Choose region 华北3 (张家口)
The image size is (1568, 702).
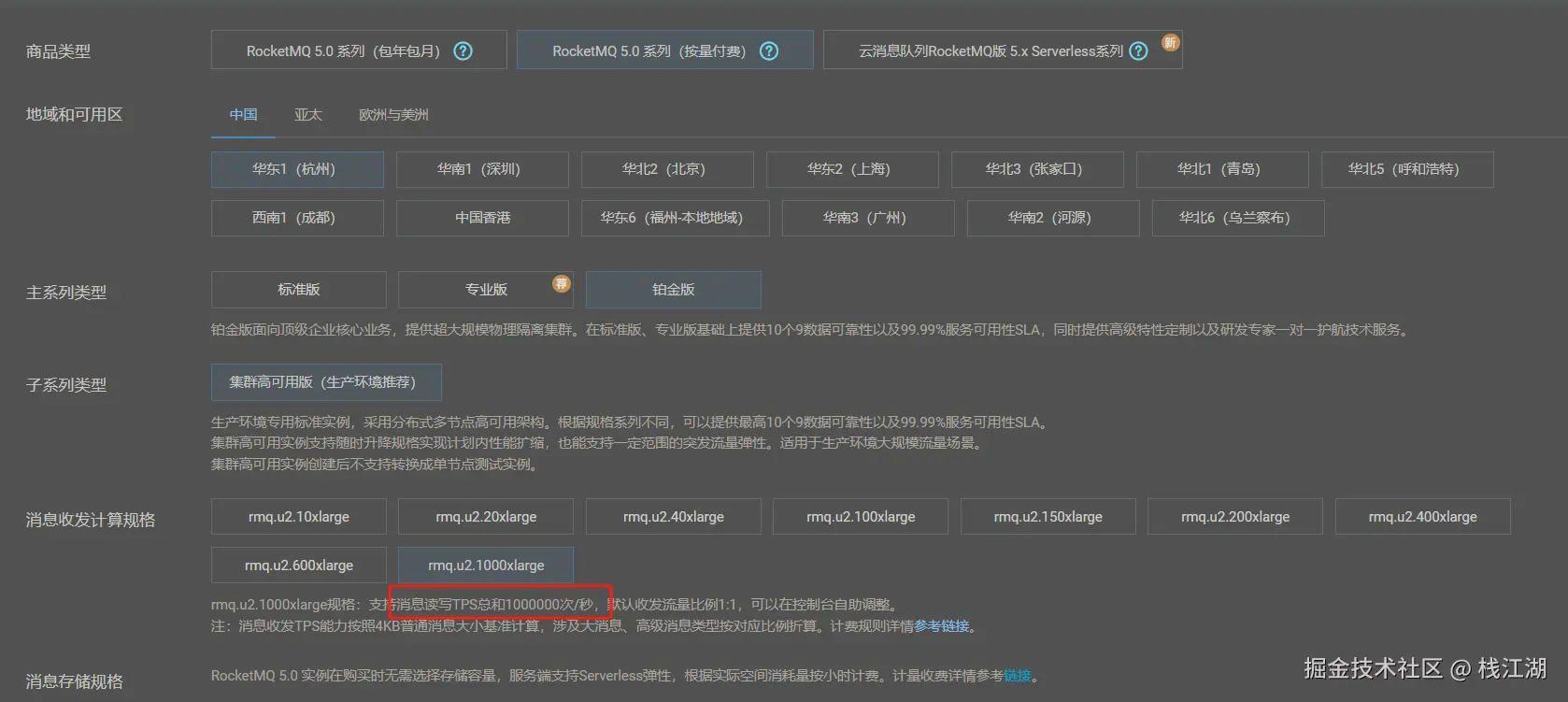[x=1037, y=169]
